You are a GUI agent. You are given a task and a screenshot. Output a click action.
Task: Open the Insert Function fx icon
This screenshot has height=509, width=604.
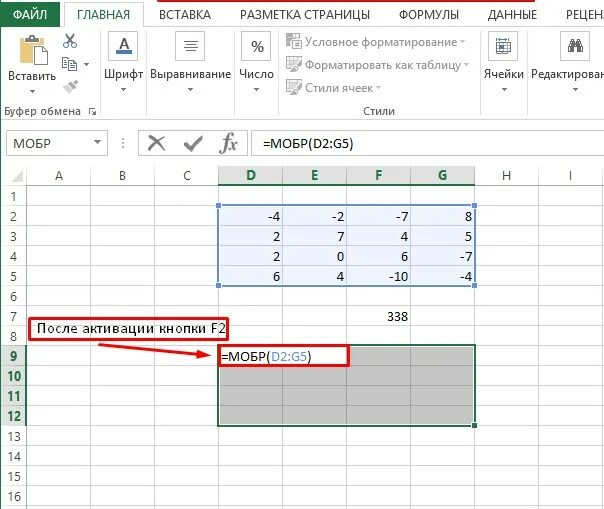(228, 143)
